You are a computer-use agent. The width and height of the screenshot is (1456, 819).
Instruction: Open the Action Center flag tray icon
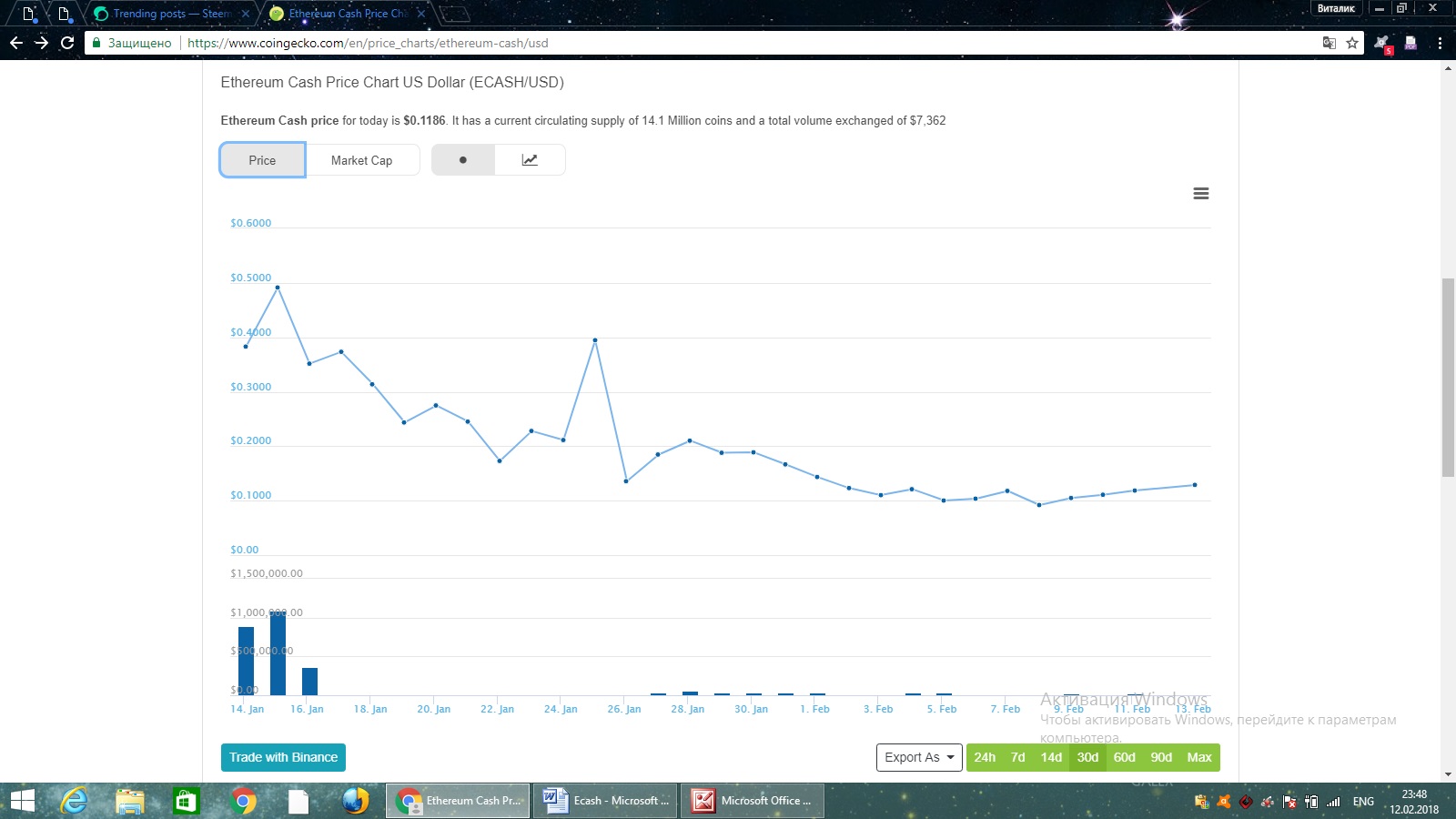(x=1289, y=802)
